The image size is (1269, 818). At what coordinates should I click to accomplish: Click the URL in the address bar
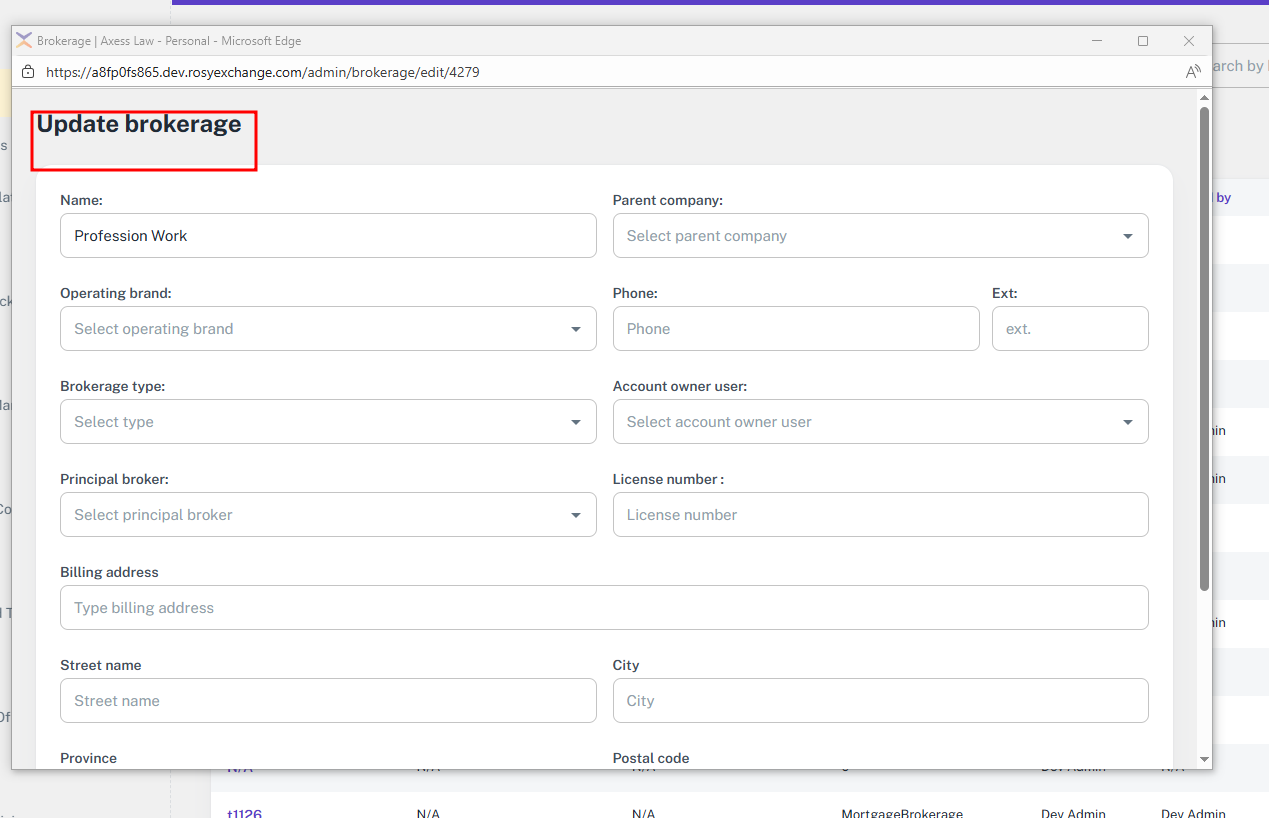(263, 72)
